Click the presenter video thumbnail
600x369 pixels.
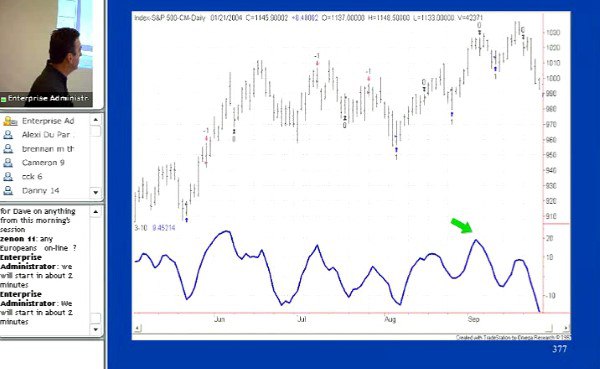point(46,53)
